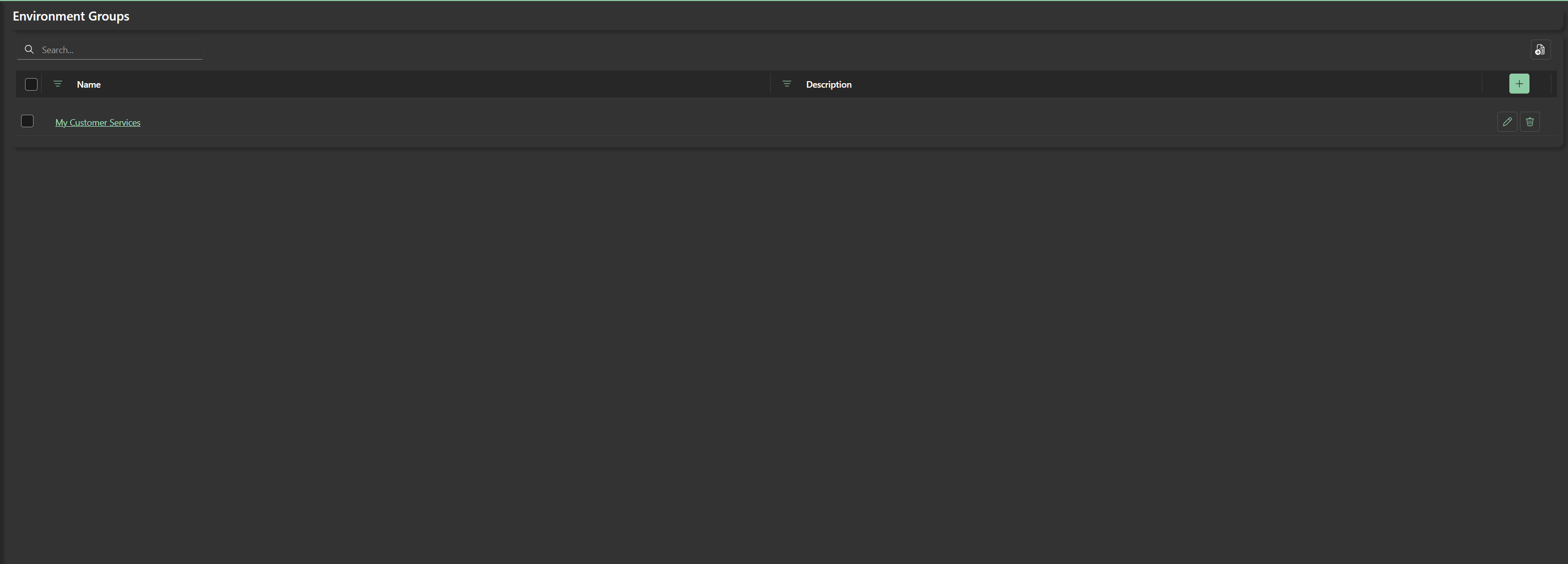
Task: Open the Name column filter icon
Action: point(58,84)
